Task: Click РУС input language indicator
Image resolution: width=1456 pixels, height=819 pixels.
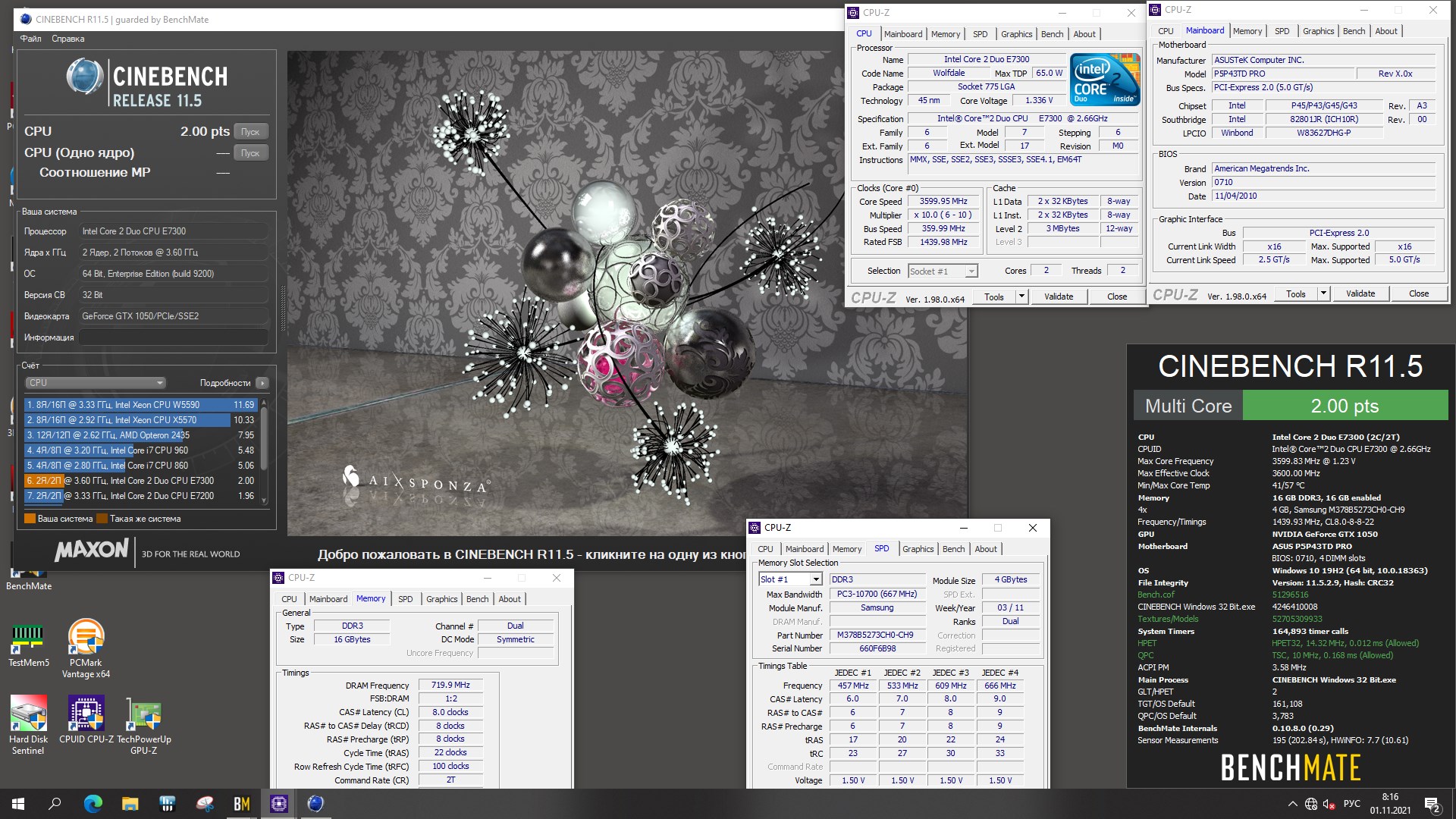Action: pyautogui.click(x=1351, y=804)
